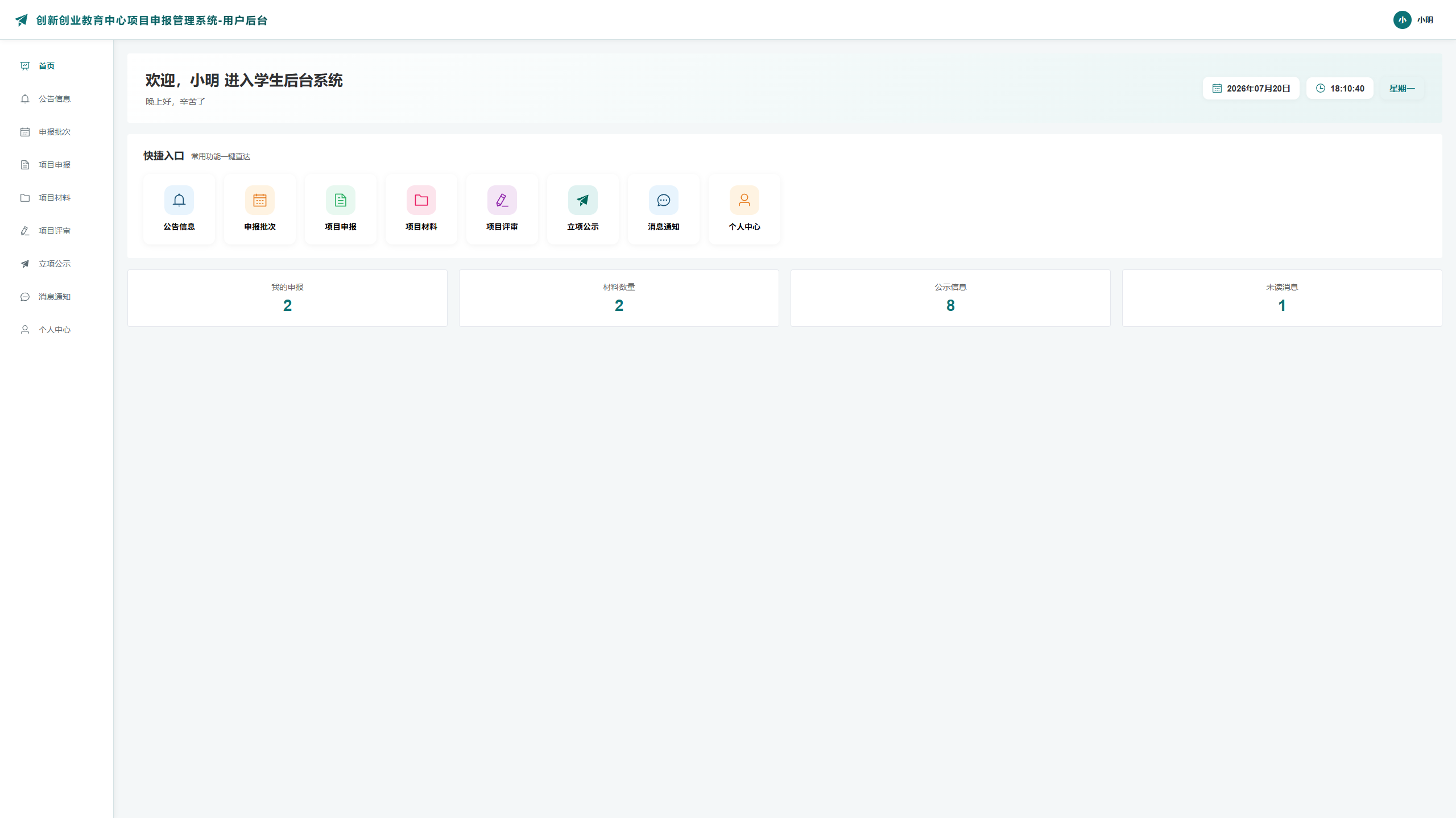
Task: Click the 公告信息 quick-entry label
Action: [179, 227]
